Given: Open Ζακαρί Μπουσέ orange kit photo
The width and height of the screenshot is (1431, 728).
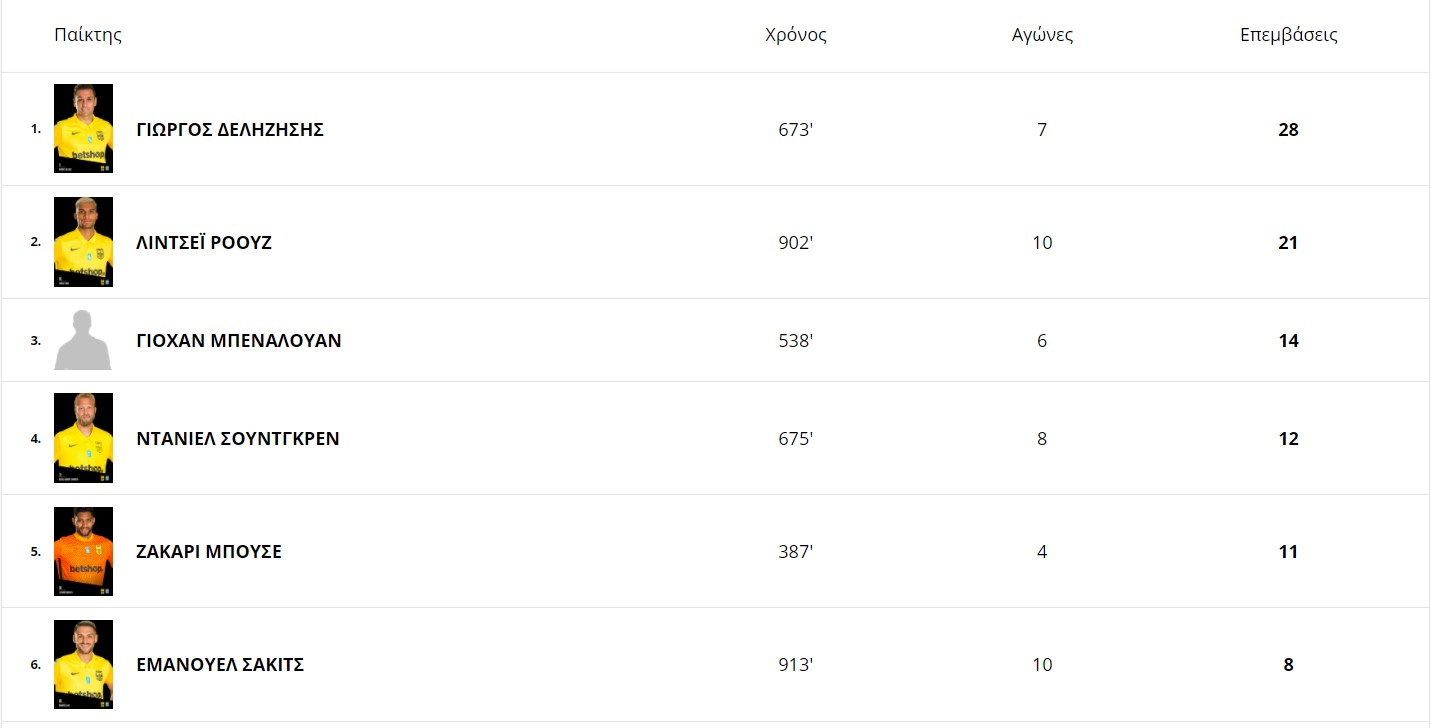Looking at the screenshot, I should [83, 551].
